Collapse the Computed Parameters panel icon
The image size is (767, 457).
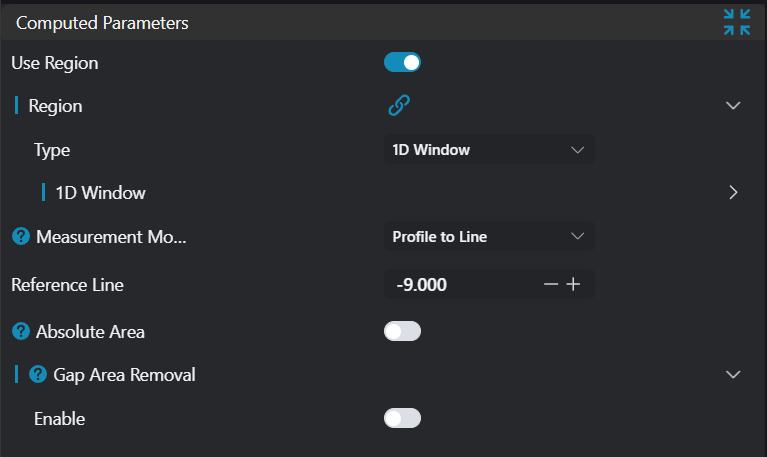(737, 22)
